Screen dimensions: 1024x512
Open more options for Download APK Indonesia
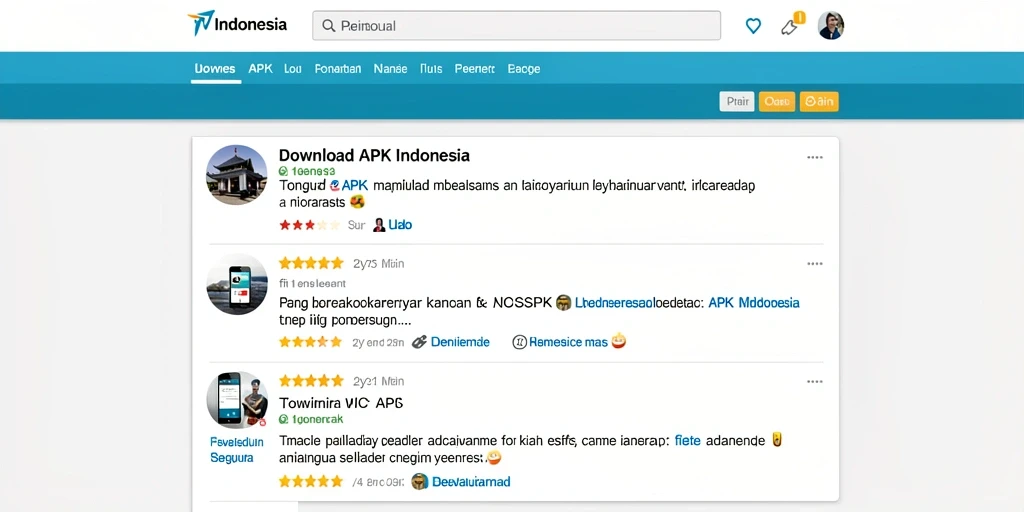pos(814,157)
